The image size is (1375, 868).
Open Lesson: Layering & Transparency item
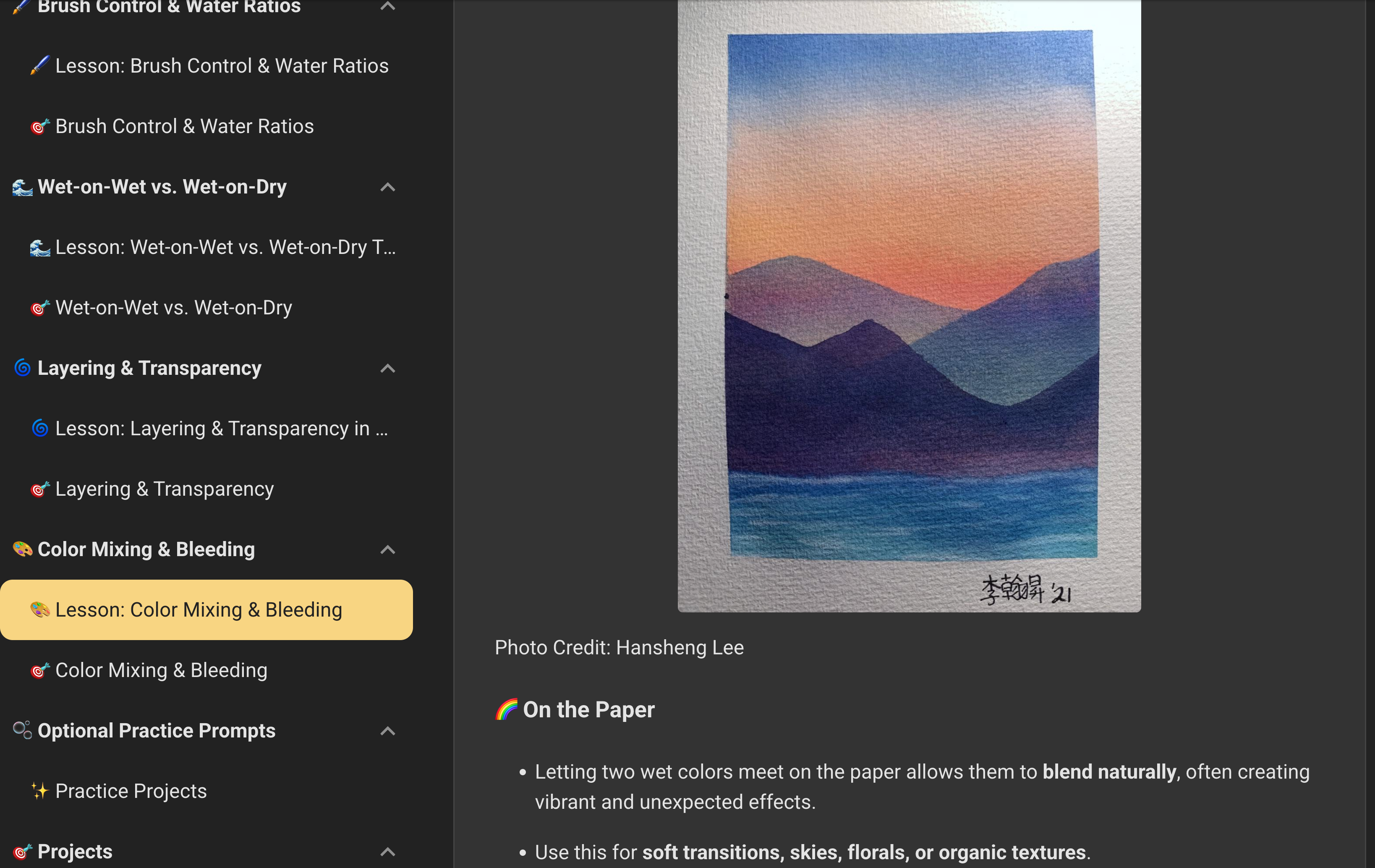click(222, 428)
